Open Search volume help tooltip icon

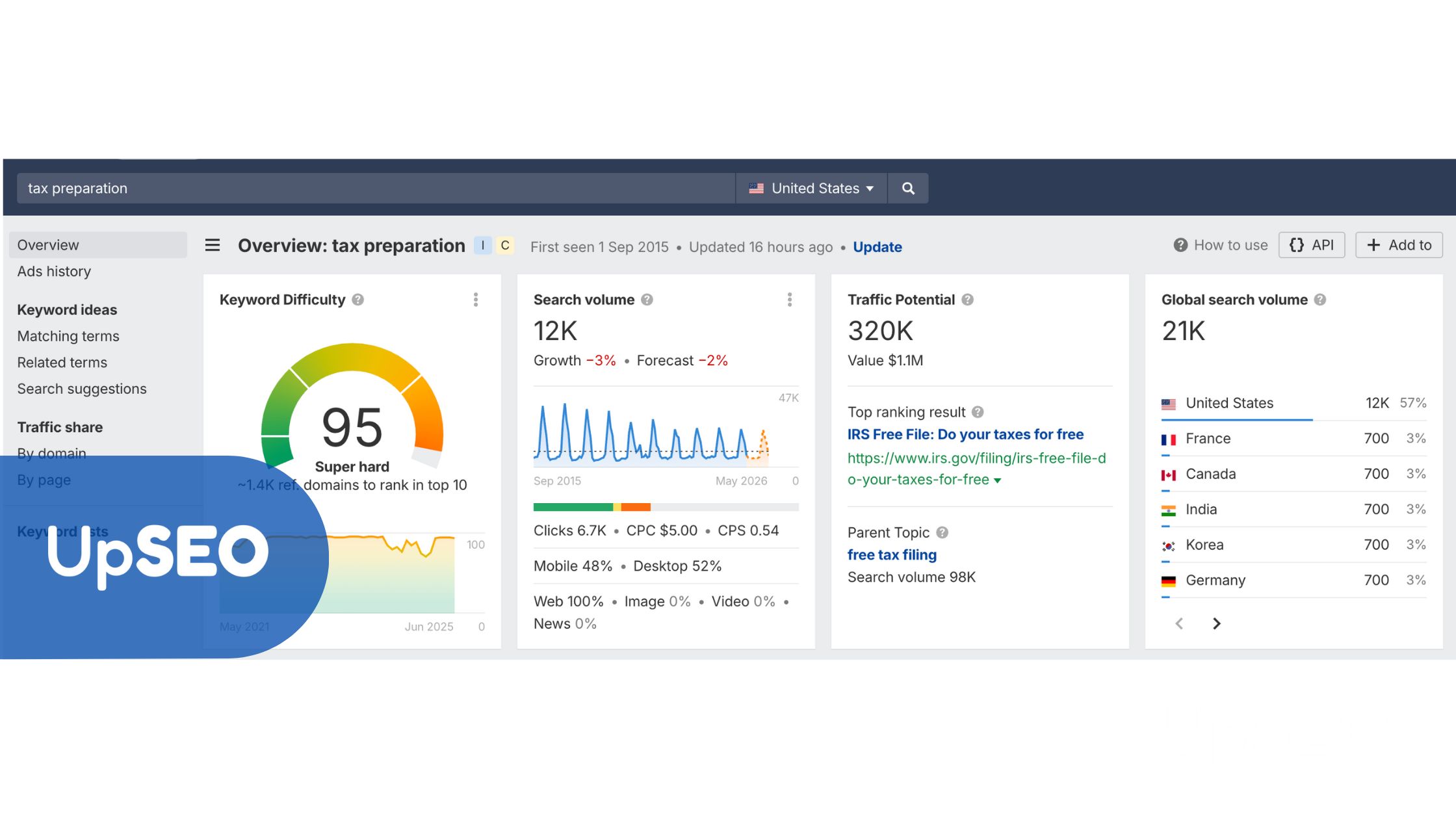[x=647, y=300]
